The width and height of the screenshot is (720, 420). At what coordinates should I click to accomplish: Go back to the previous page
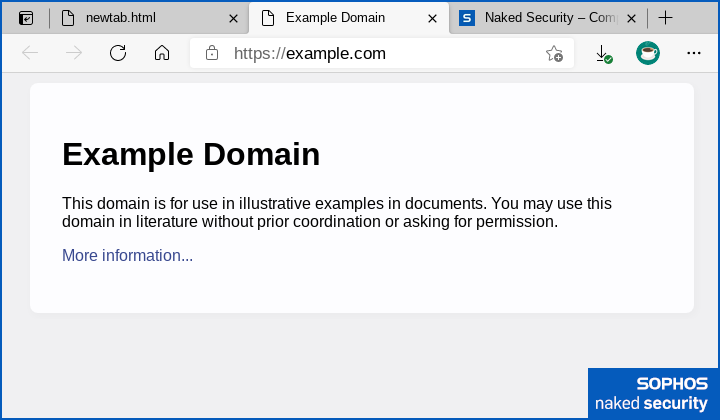click(30, 53)
